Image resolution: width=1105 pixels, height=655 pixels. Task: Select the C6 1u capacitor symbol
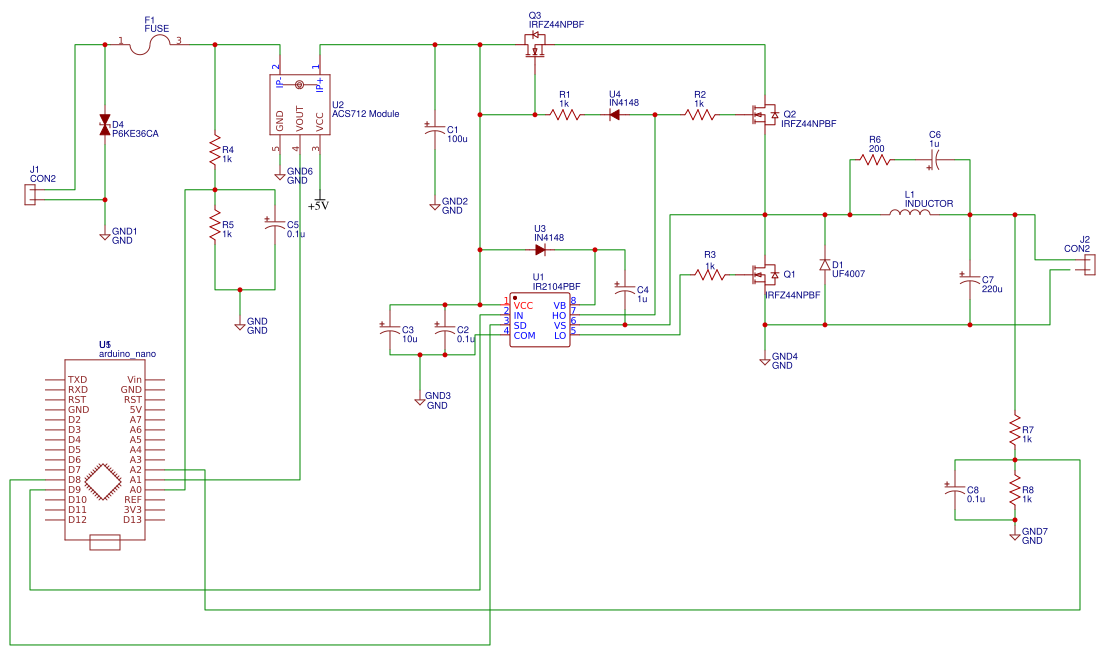coord(936,159)
